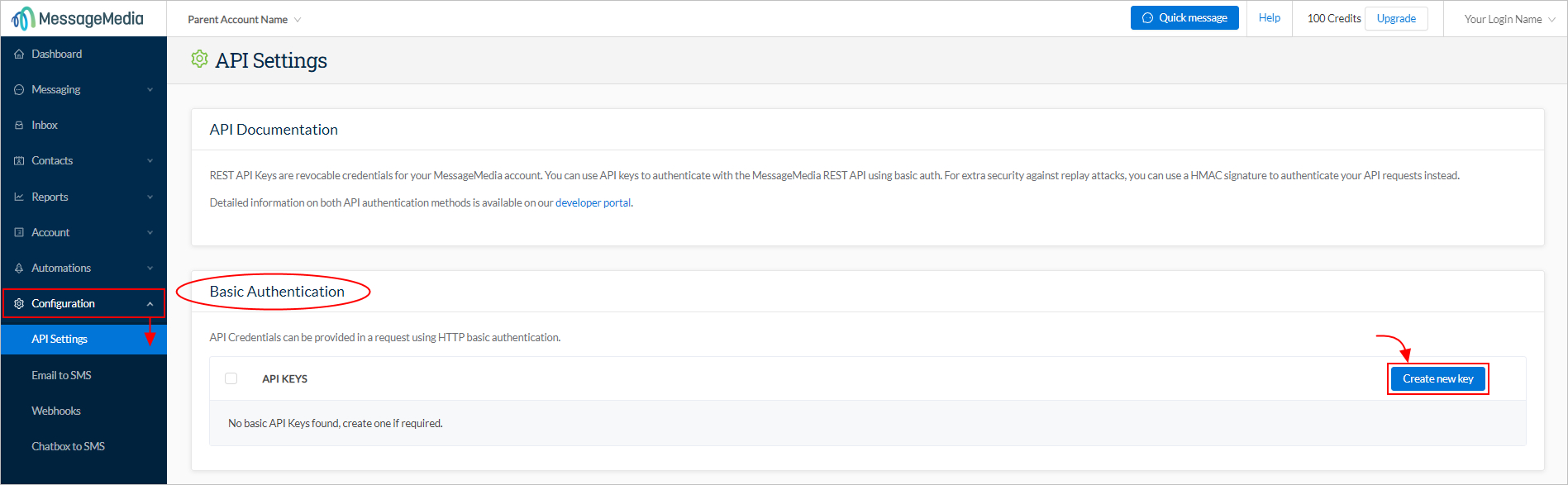Screen dimensions: 1568x485
Task: Click the MessageMedia logo
Action: [x=78, y=18]
